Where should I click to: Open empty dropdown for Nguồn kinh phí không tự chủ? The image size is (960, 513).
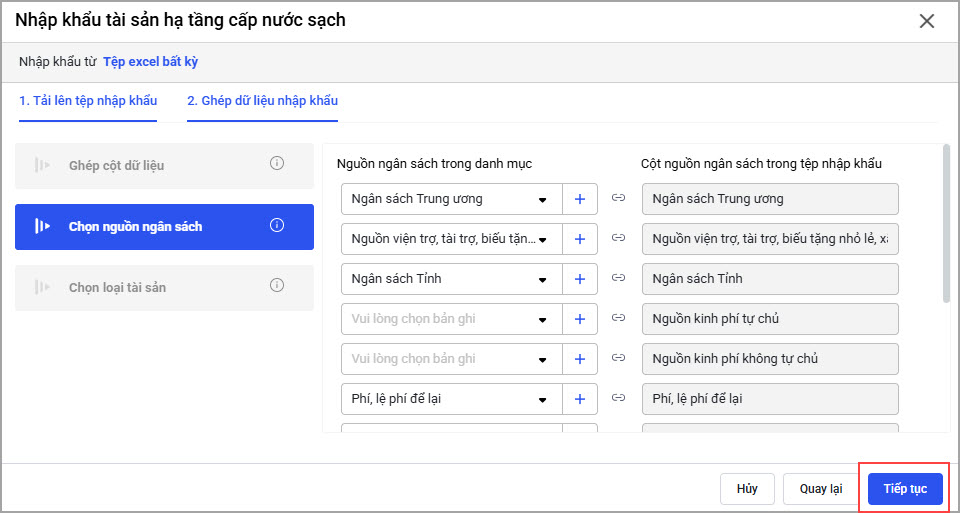pyautogui.click(x=451, y=359)
